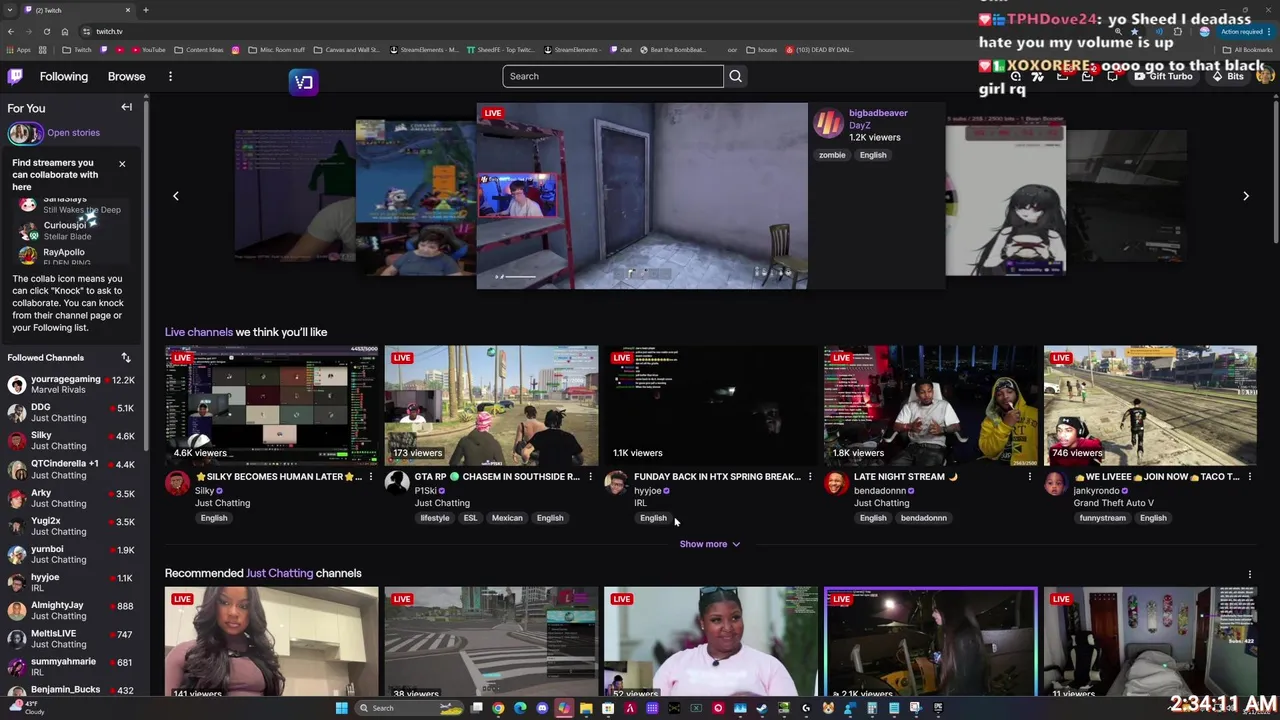Open yourragegaming in Followed Channels
This screenshot has height=720, width=1280.
pos(70,385)
